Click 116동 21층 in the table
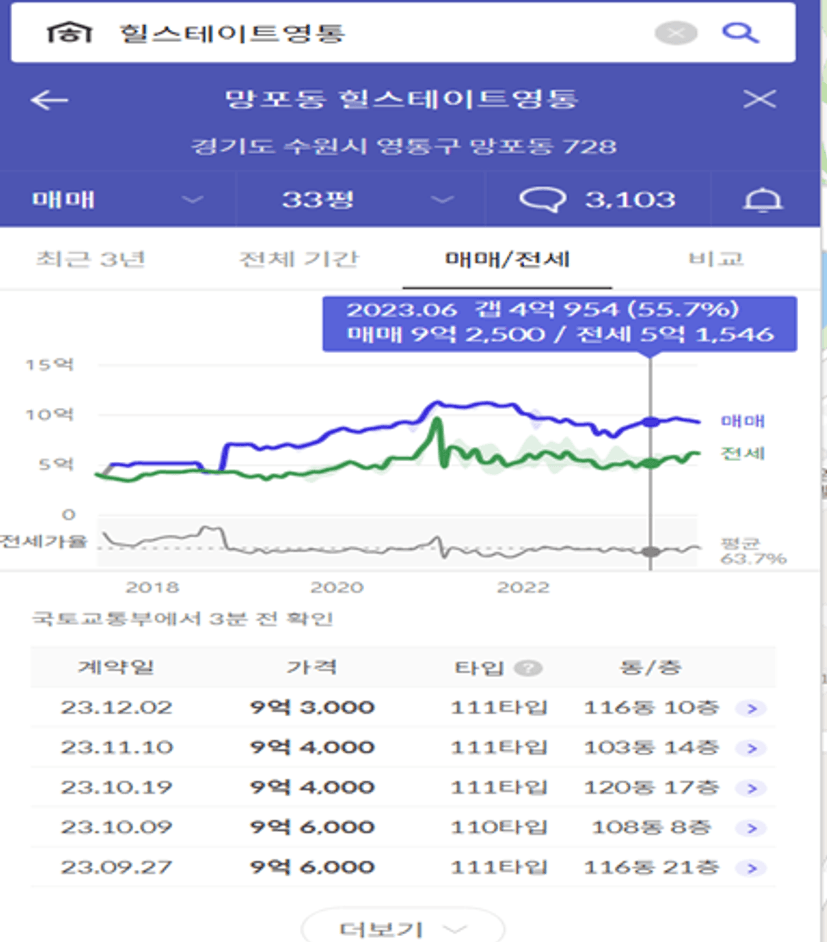The image size is (827, 942). pos(652,867)
